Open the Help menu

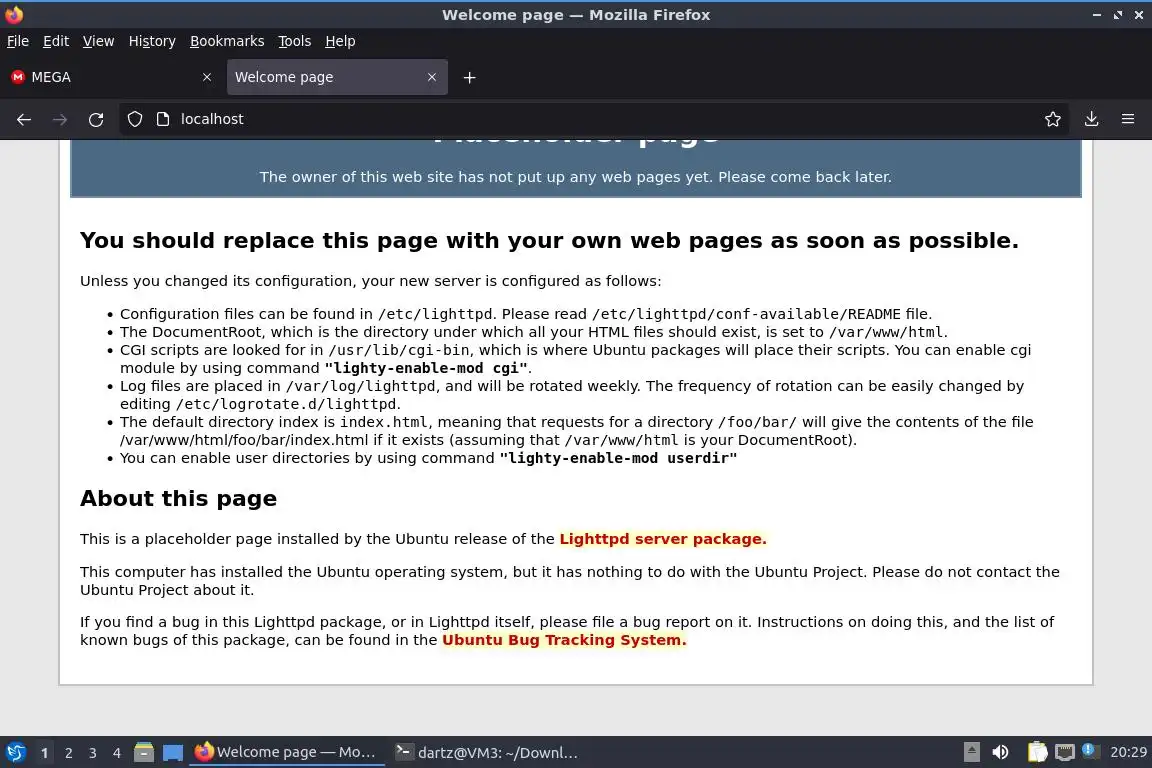pos(340,41)
